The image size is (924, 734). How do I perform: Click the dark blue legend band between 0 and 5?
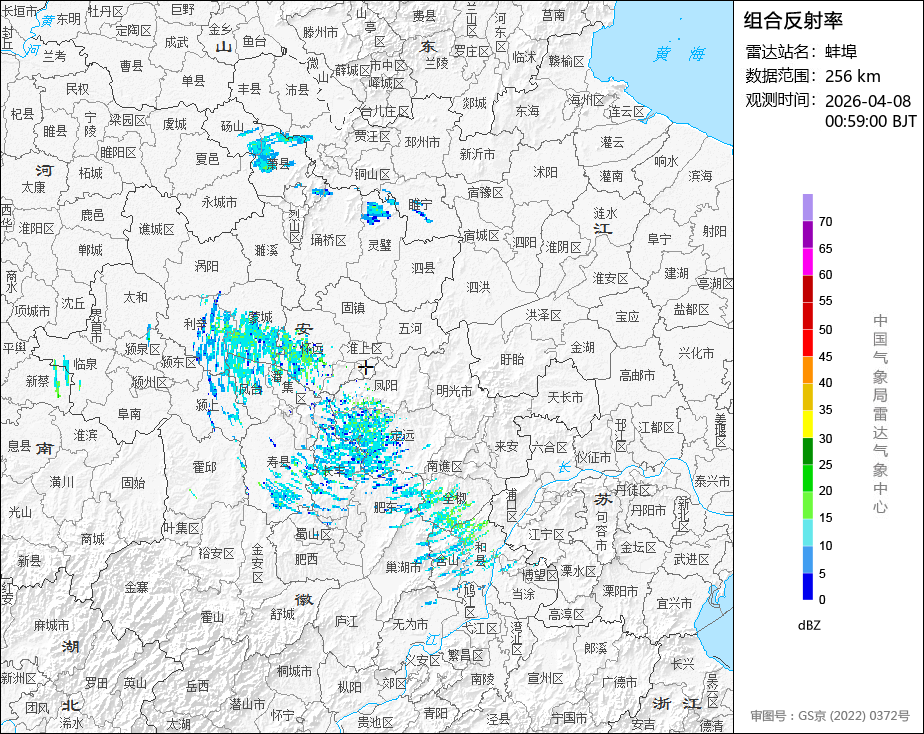(x=807, y=587)
